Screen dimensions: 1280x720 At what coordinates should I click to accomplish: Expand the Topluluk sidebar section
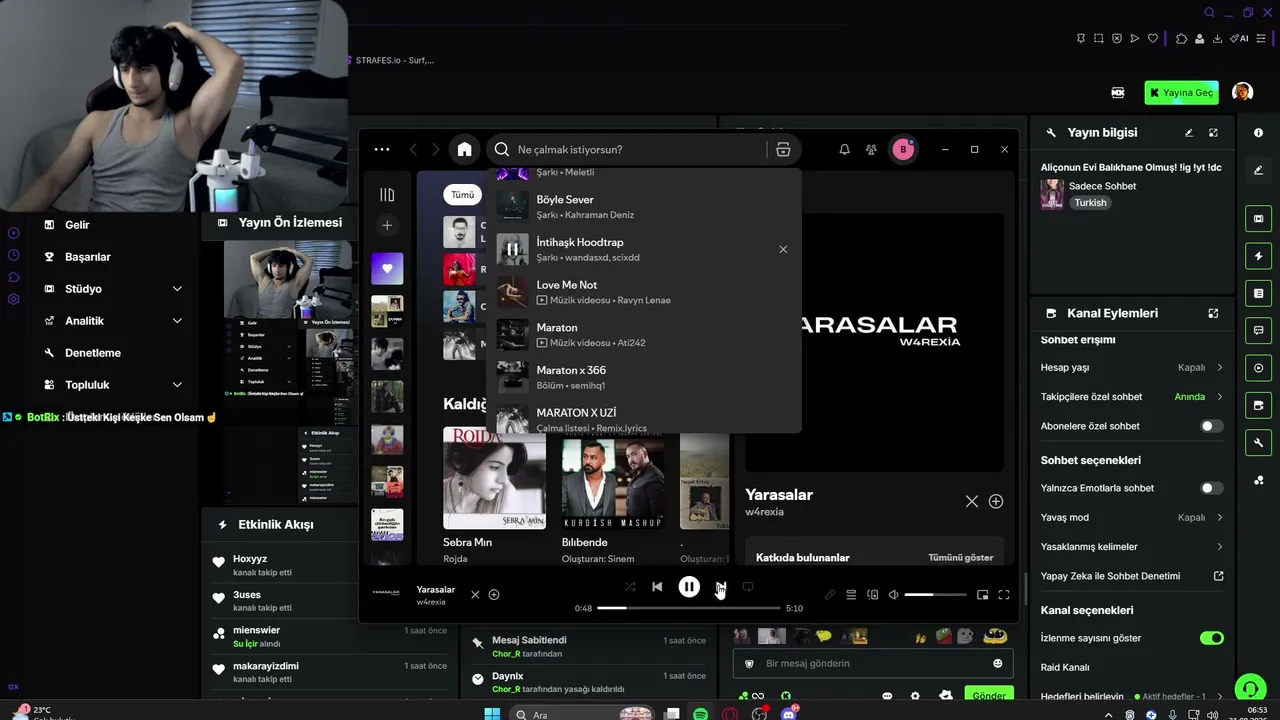pyautogui.click(x=112, y=385)
